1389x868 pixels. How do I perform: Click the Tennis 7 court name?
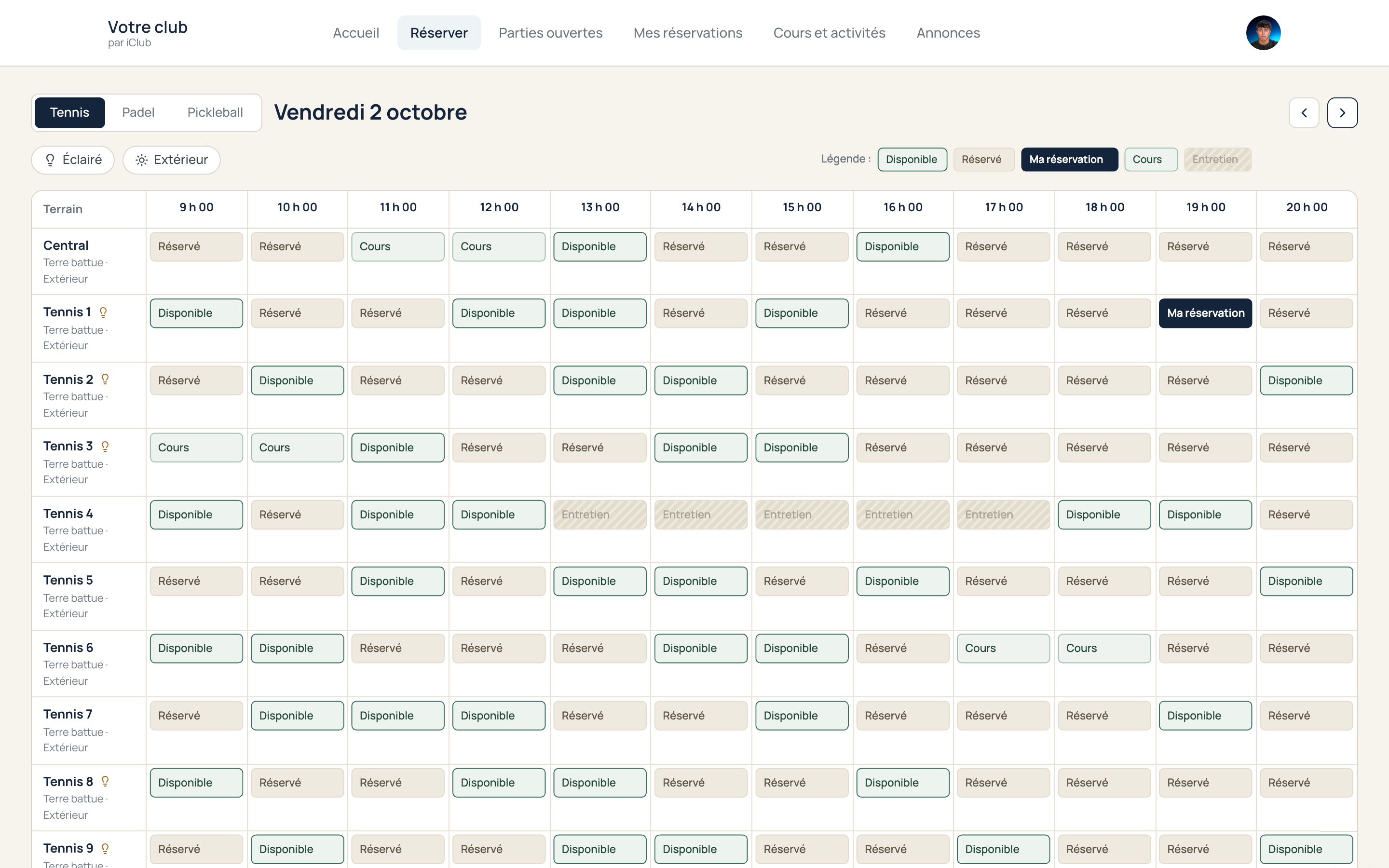click(68, 714)
